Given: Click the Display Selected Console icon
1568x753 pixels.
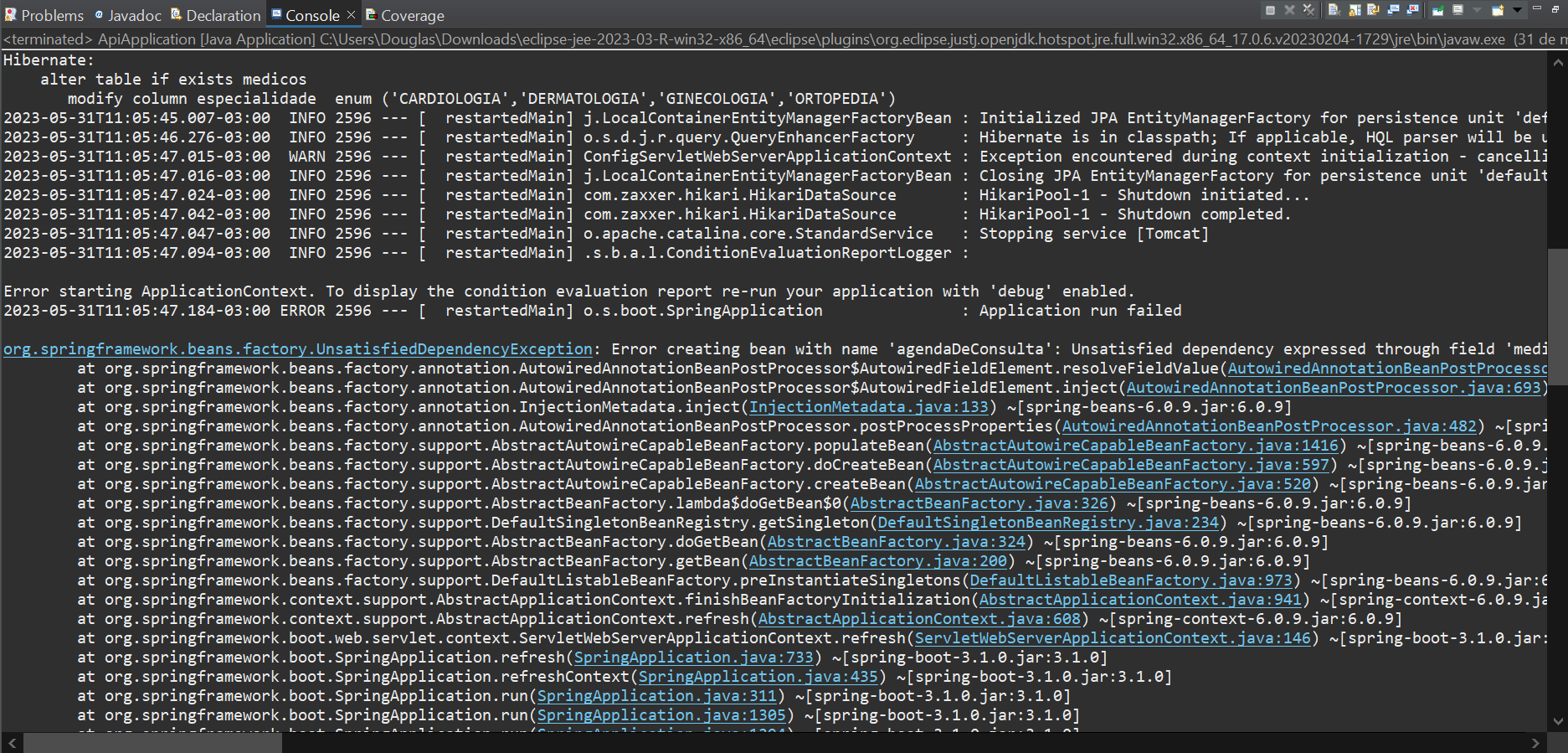Looking at the screenshot, I should click(x=1457, y=10).
